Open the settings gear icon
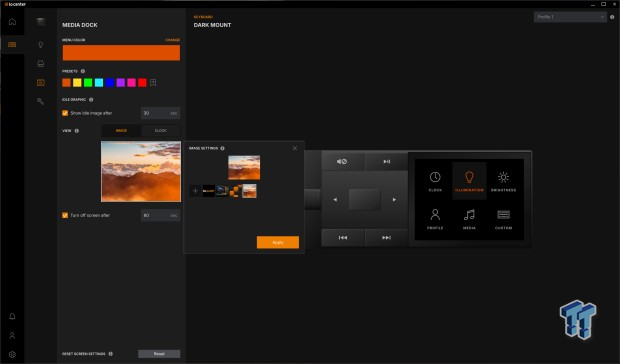Image resolution: width=620 pixels, height=364 pixels. (x=12, y=354)
